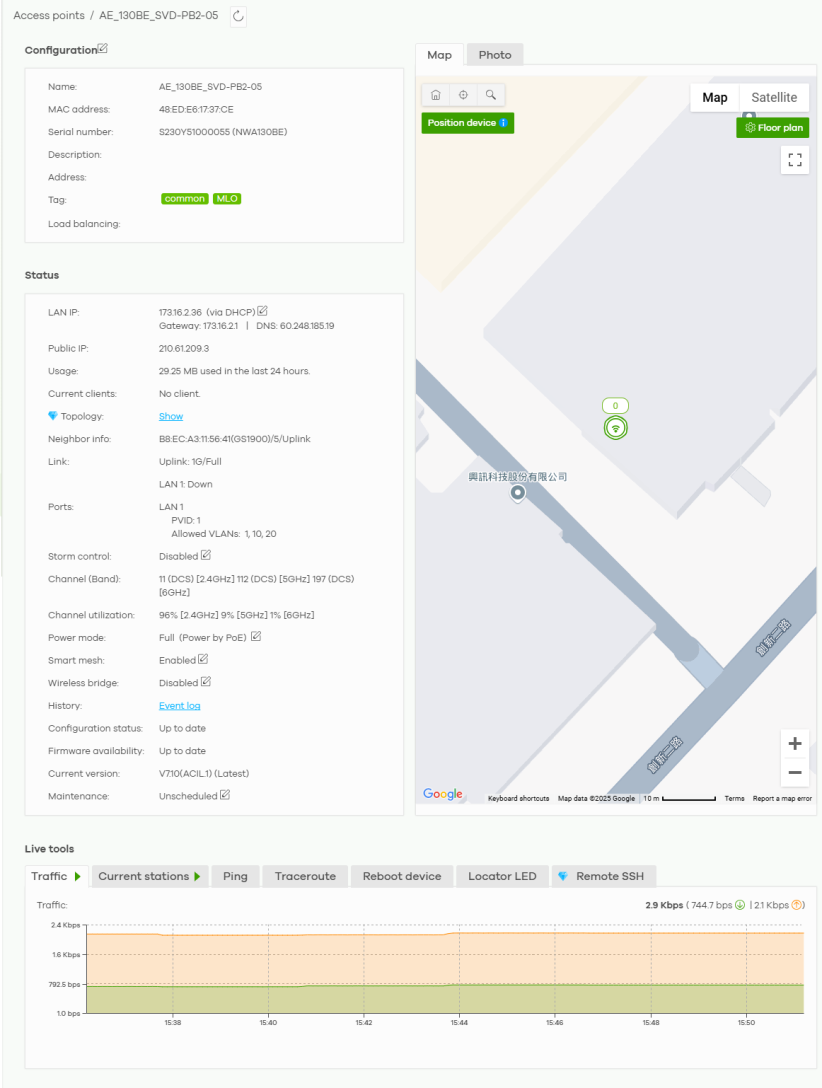Viewport: 822px width, 1088px height.
Task: Open the Configuration edit pencil icon
Action: tap(103, 49)
